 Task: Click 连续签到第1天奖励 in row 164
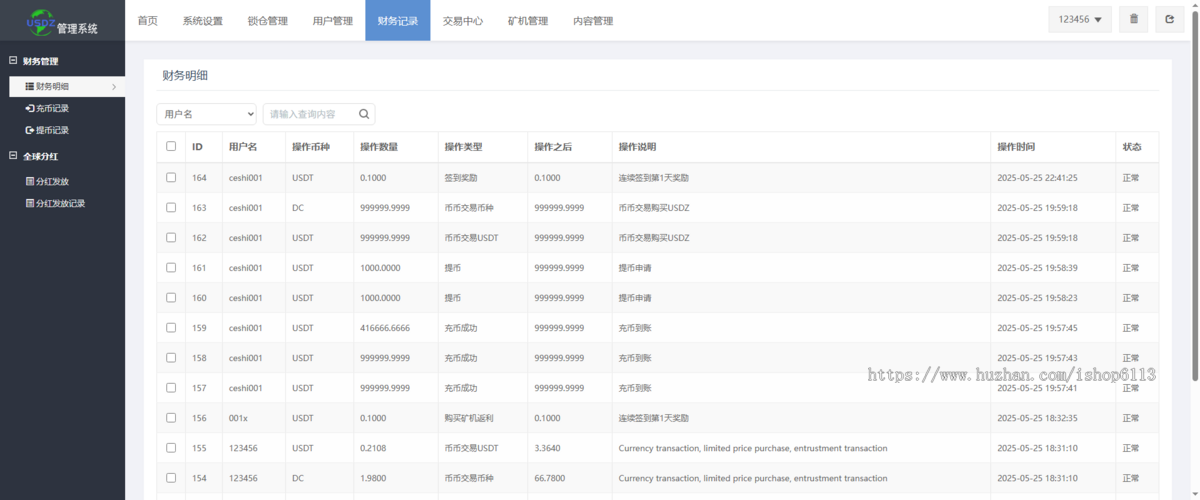(x=653, y=178)
